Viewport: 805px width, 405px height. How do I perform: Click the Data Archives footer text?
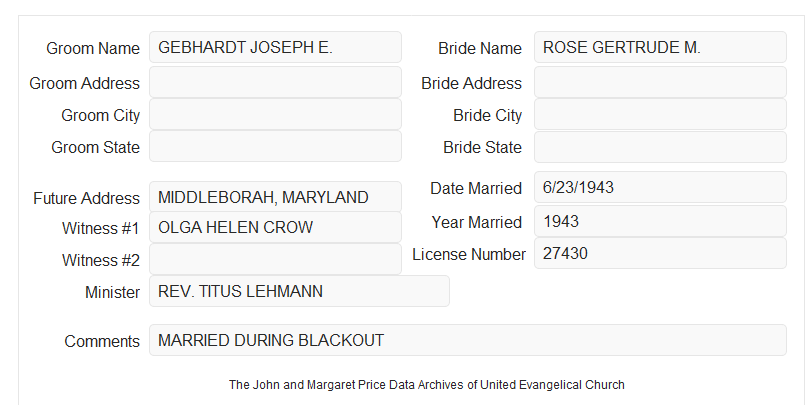(427, 385)
